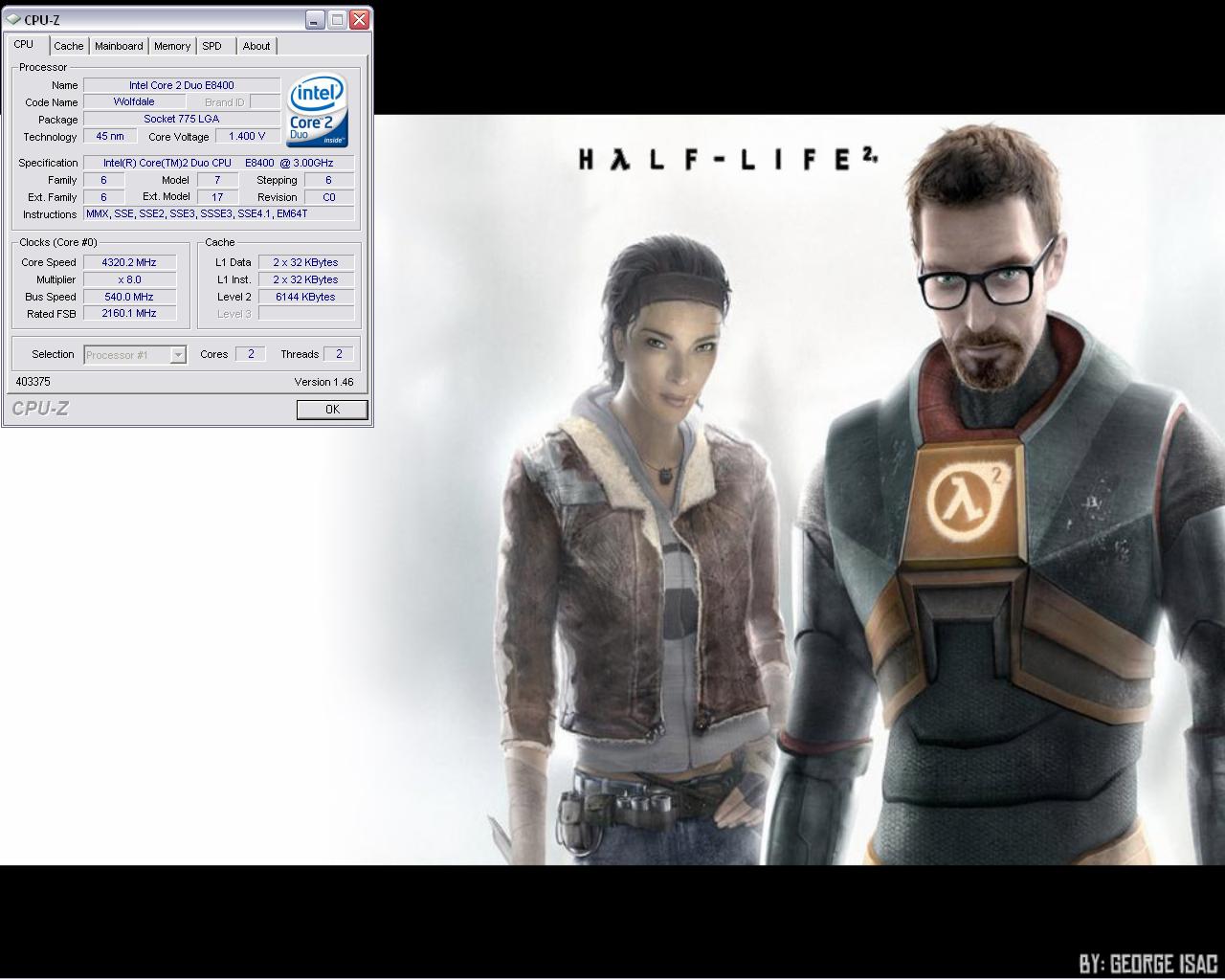This screenshot has width=1225, height=980.
Task: Click the 'Version 1.46' label
Action: [323, 382]
